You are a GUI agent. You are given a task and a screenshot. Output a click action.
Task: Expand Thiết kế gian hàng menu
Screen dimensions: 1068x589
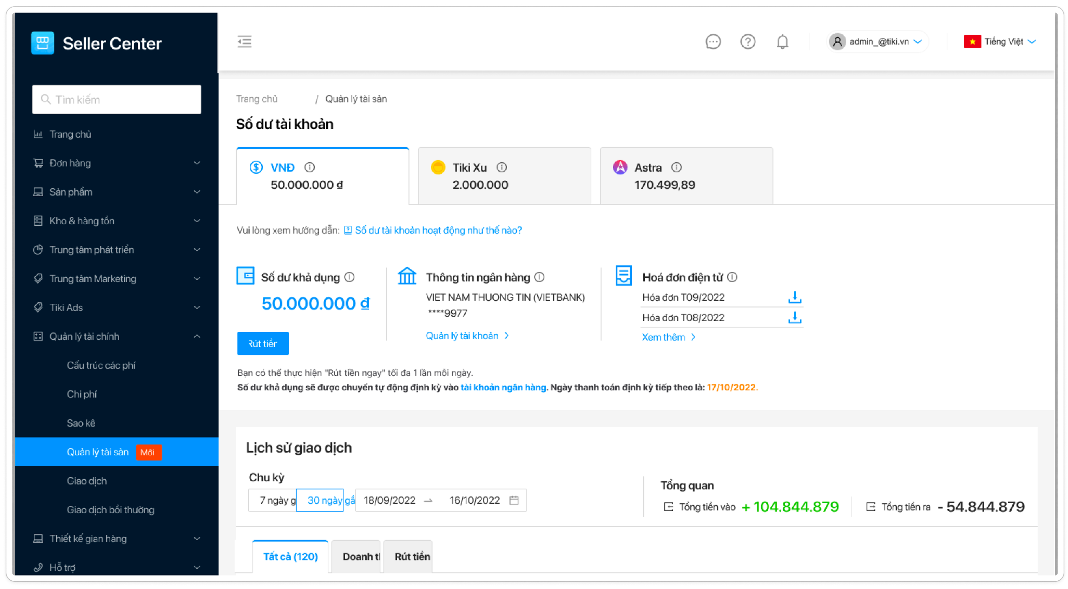click(x=116, y=539)
